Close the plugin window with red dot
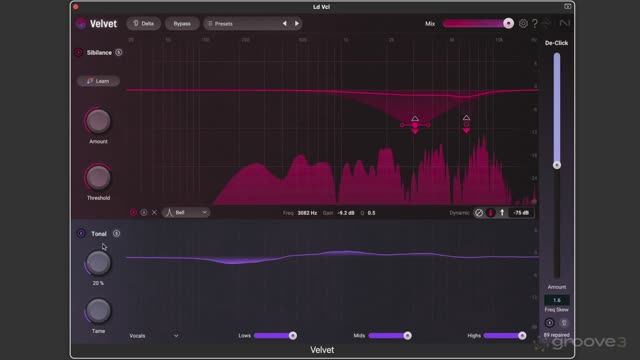Image resolution: width=640 pixels, height=360 pixels. (x=76, y=7)
